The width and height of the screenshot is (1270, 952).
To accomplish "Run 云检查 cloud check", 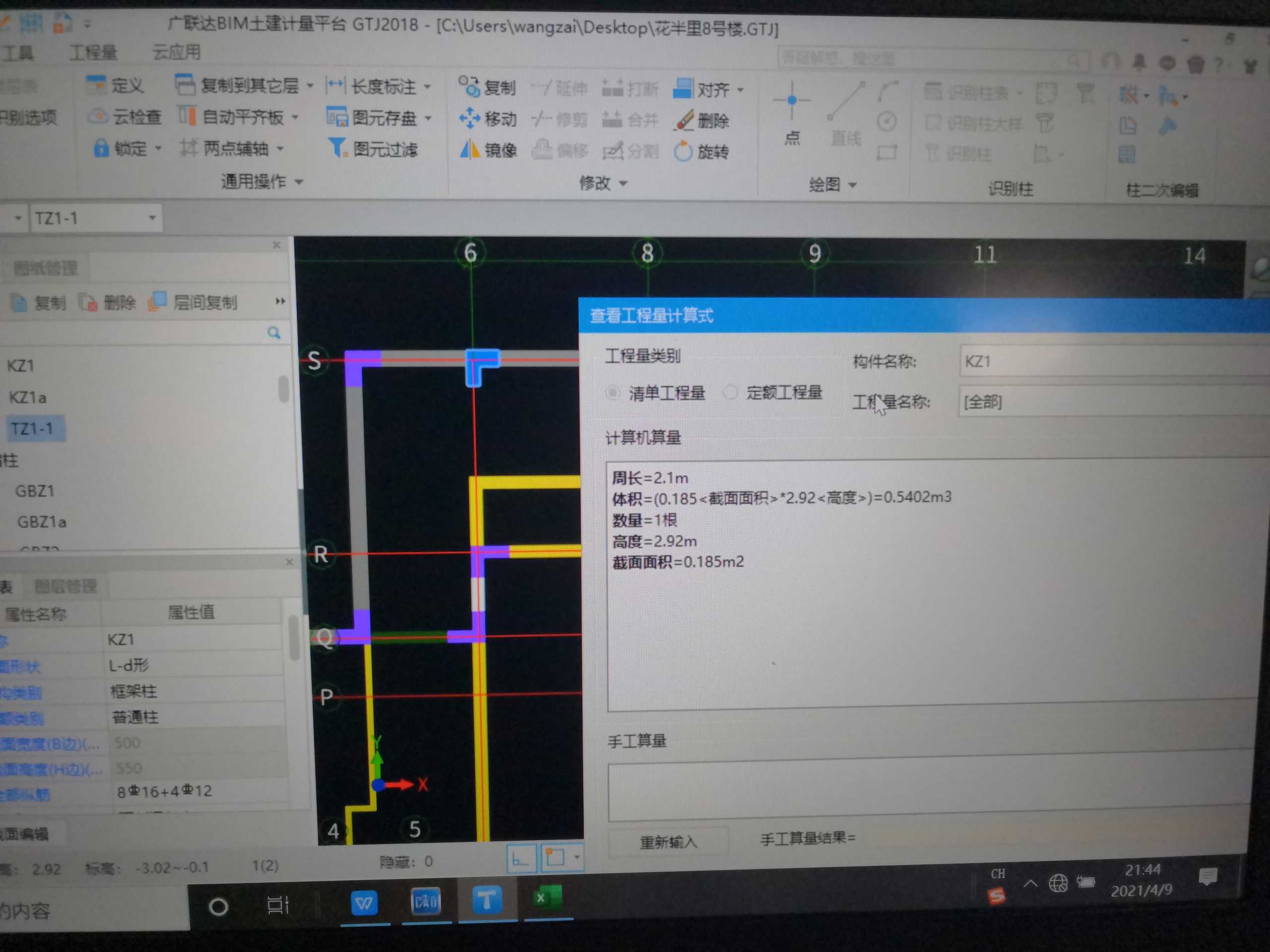I will click(125, 117).
